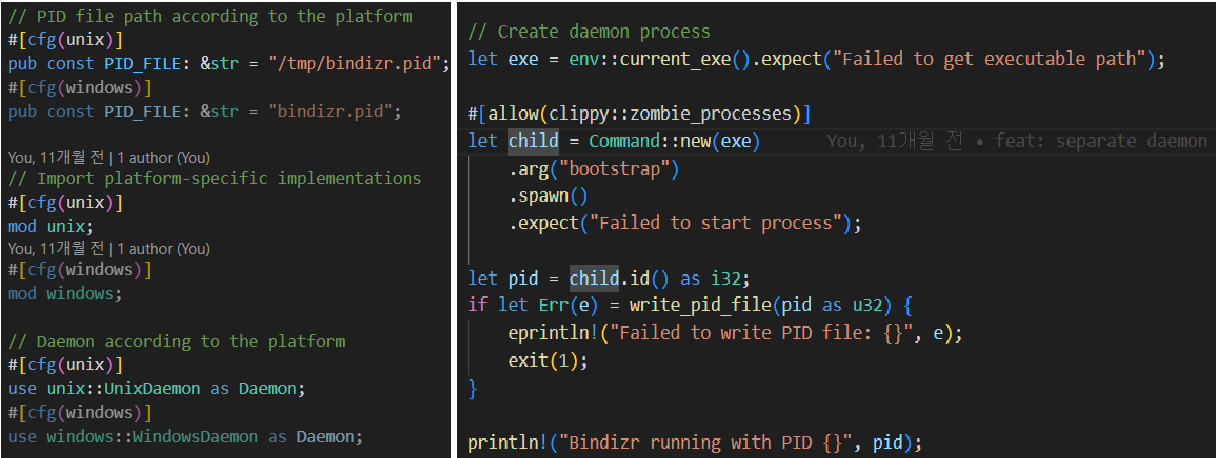
Task: Click the current_exe function call
Action: click(x=690, y=58)
